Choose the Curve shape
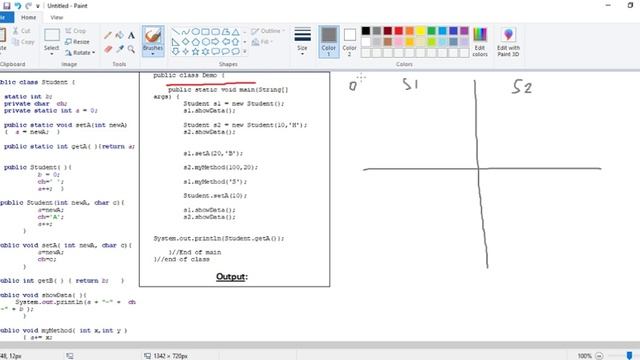640x360 pixels. 186,32
